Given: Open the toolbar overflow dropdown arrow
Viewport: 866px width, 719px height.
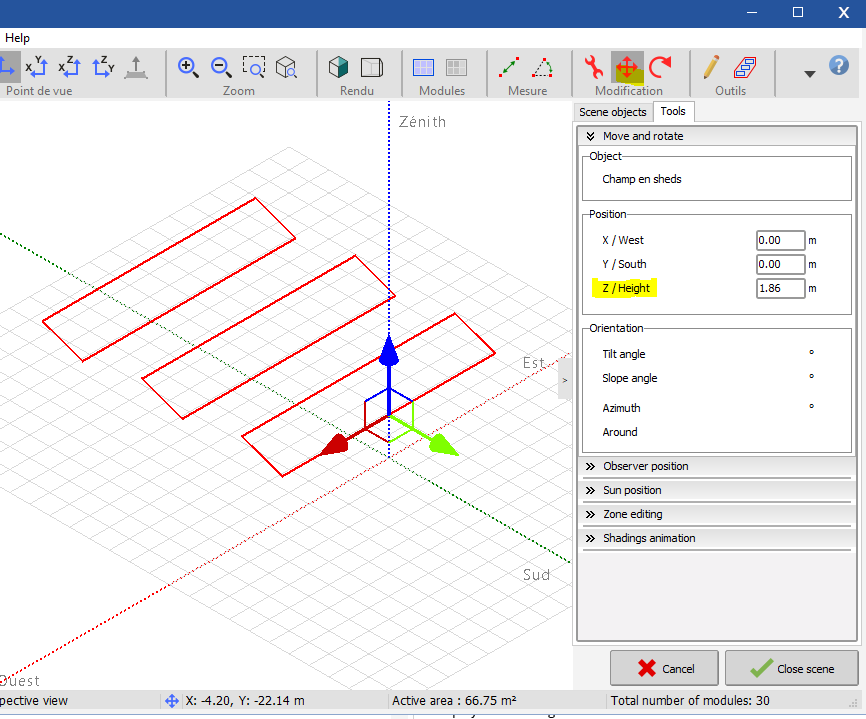Looking at the screenshot, I should click(x=810, y=73).
